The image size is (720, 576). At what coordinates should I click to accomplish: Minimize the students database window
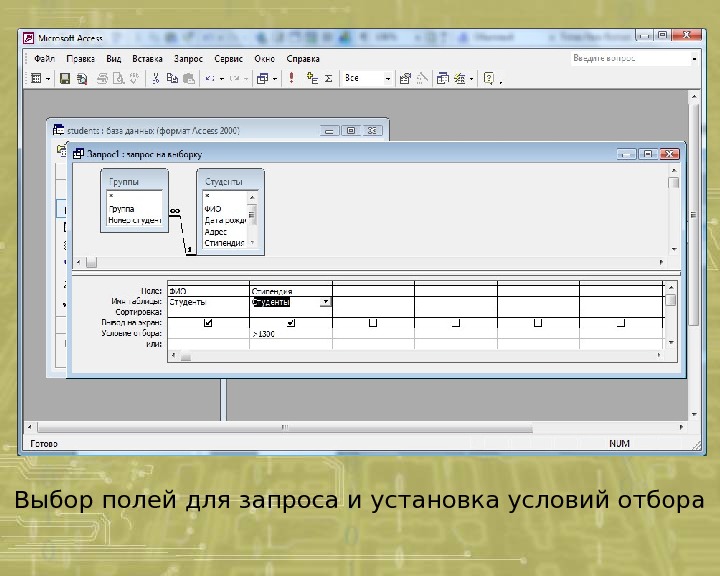pos(329,131)
